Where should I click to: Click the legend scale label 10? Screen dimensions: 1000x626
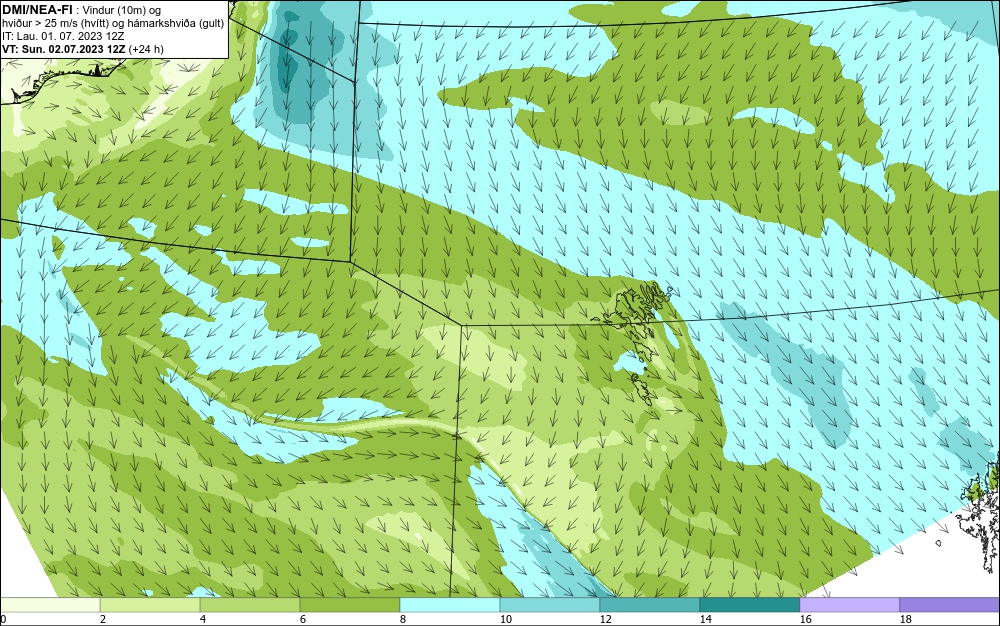(505, 619)
